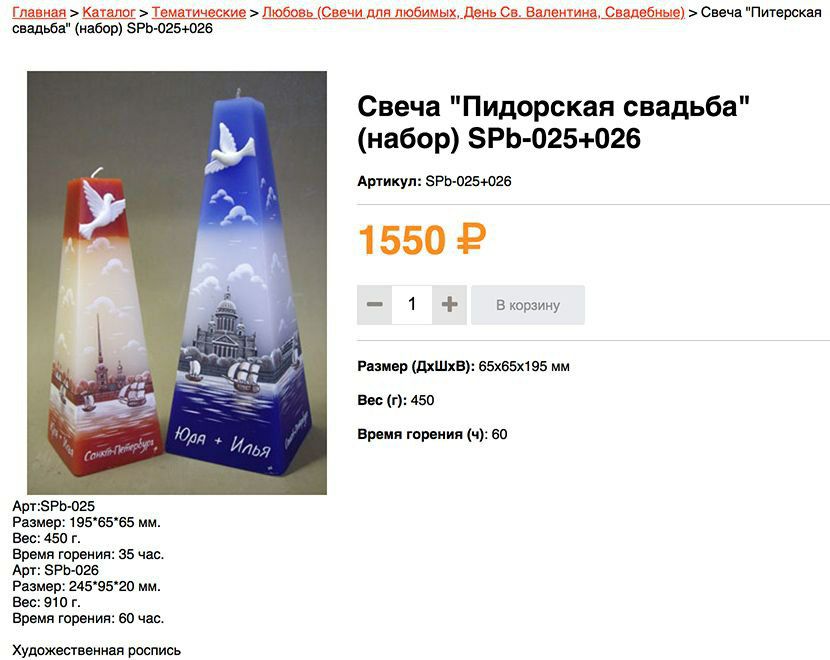This screenshot has width=830, height=660.
Task: Select the Артикул SPb-025+026 line
Action: [x=434, y=182]
